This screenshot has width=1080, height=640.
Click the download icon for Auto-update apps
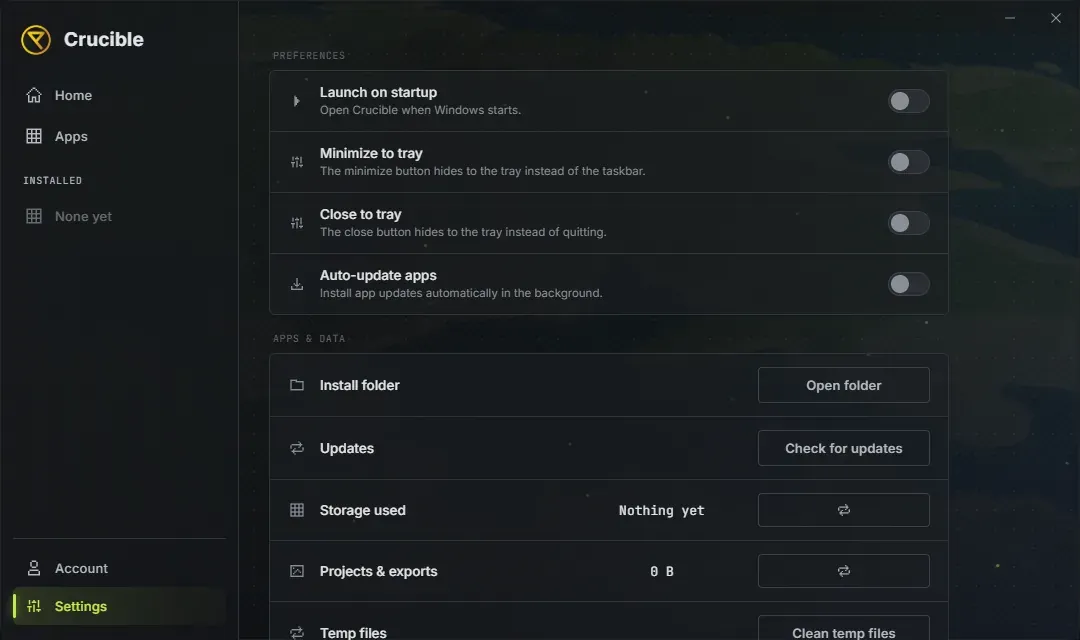[x=297, y=285]
